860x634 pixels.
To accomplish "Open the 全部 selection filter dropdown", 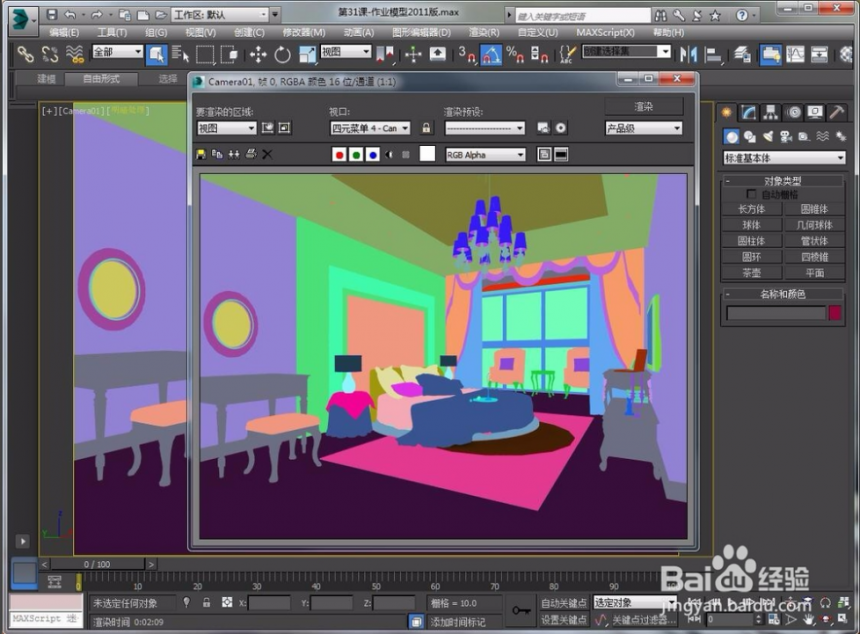I will 117,52.
